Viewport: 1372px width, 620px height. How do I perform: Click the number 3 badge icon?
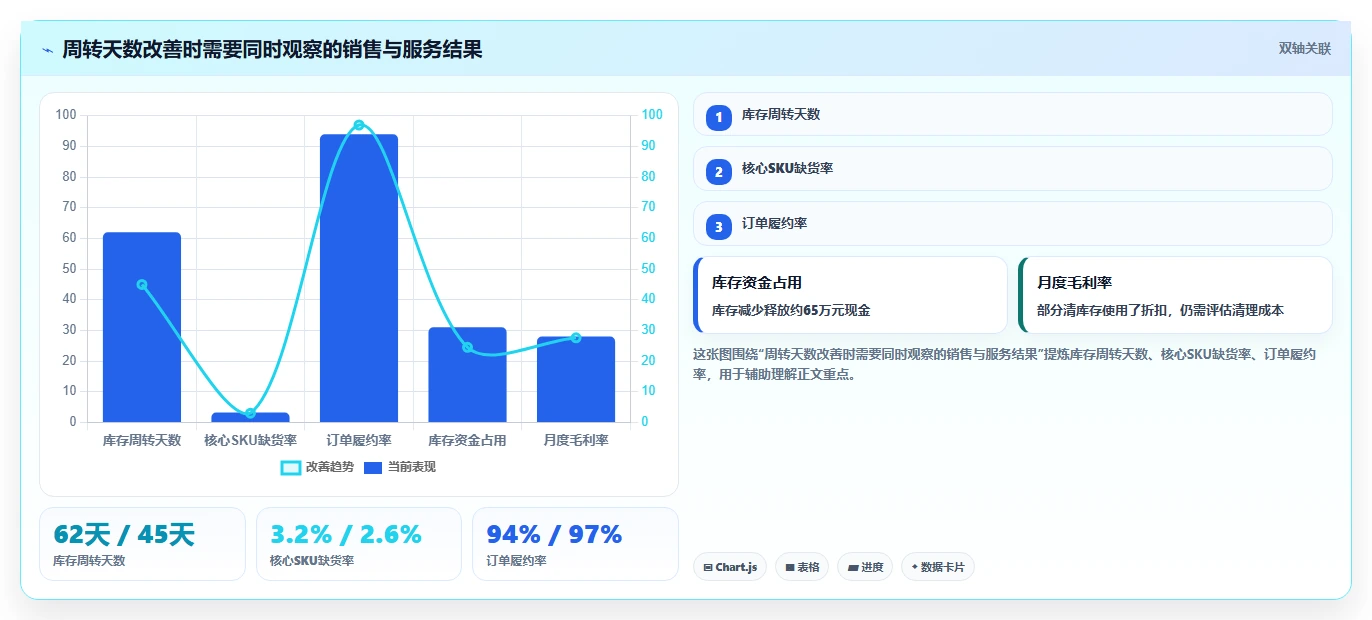coord(718,227)
